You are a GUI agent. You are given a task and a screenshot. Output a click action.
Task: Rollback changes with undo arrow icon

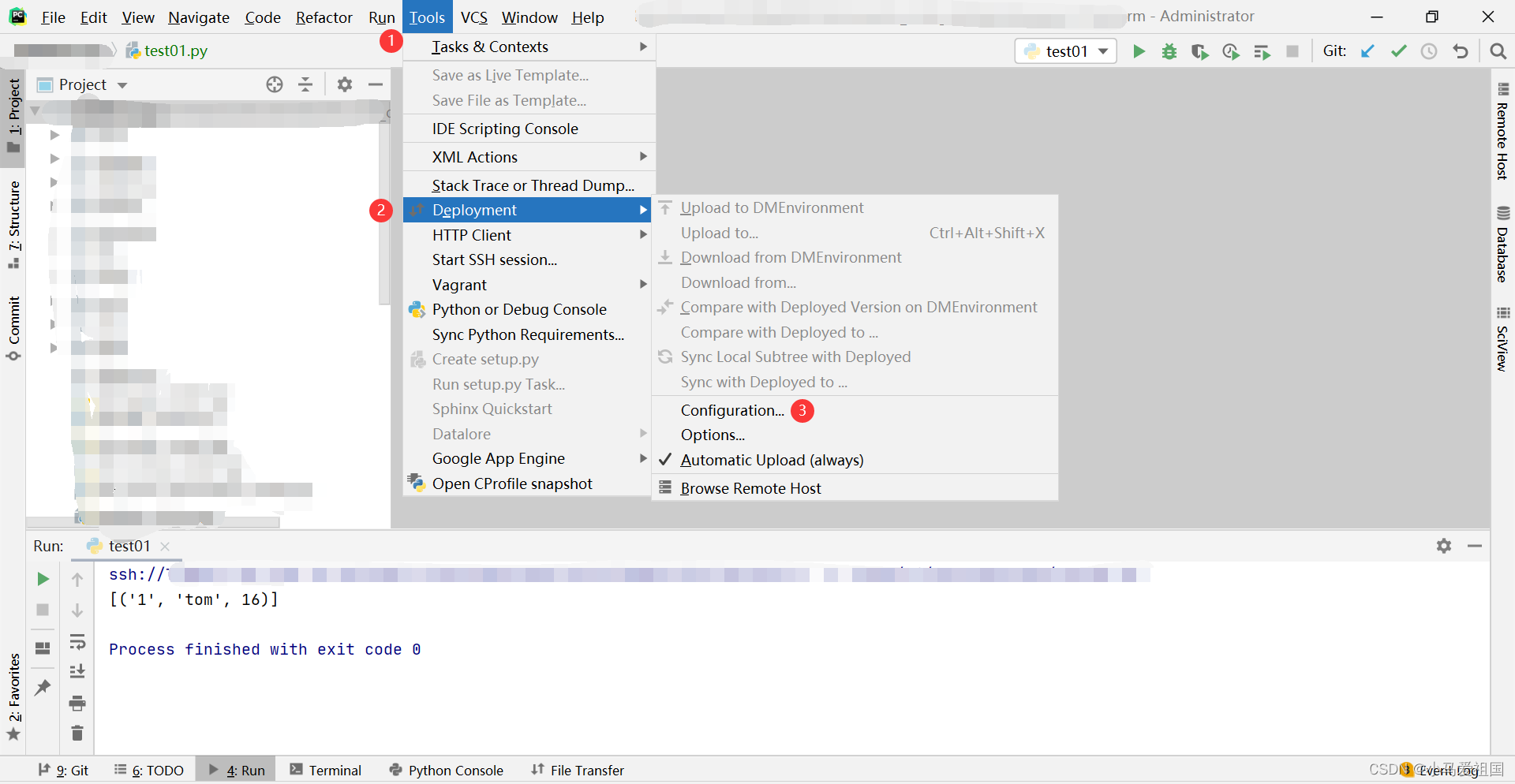click(1461, 51)
